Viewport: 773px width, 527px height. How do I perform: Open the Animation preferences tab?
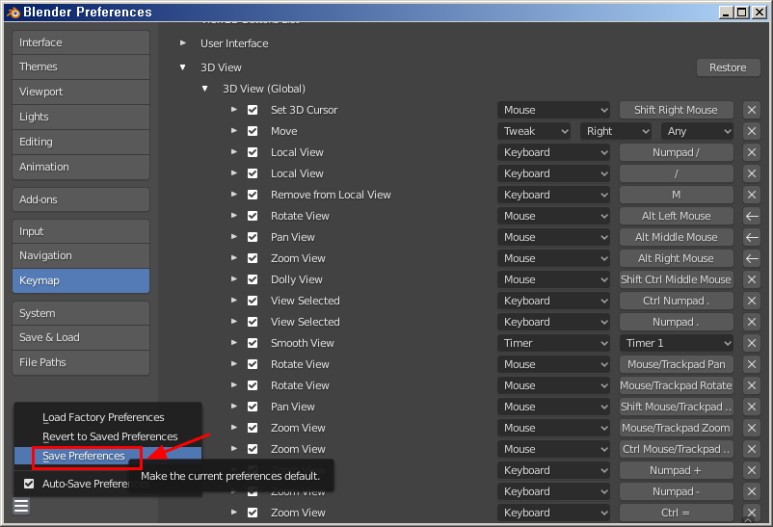coord(81,167)
